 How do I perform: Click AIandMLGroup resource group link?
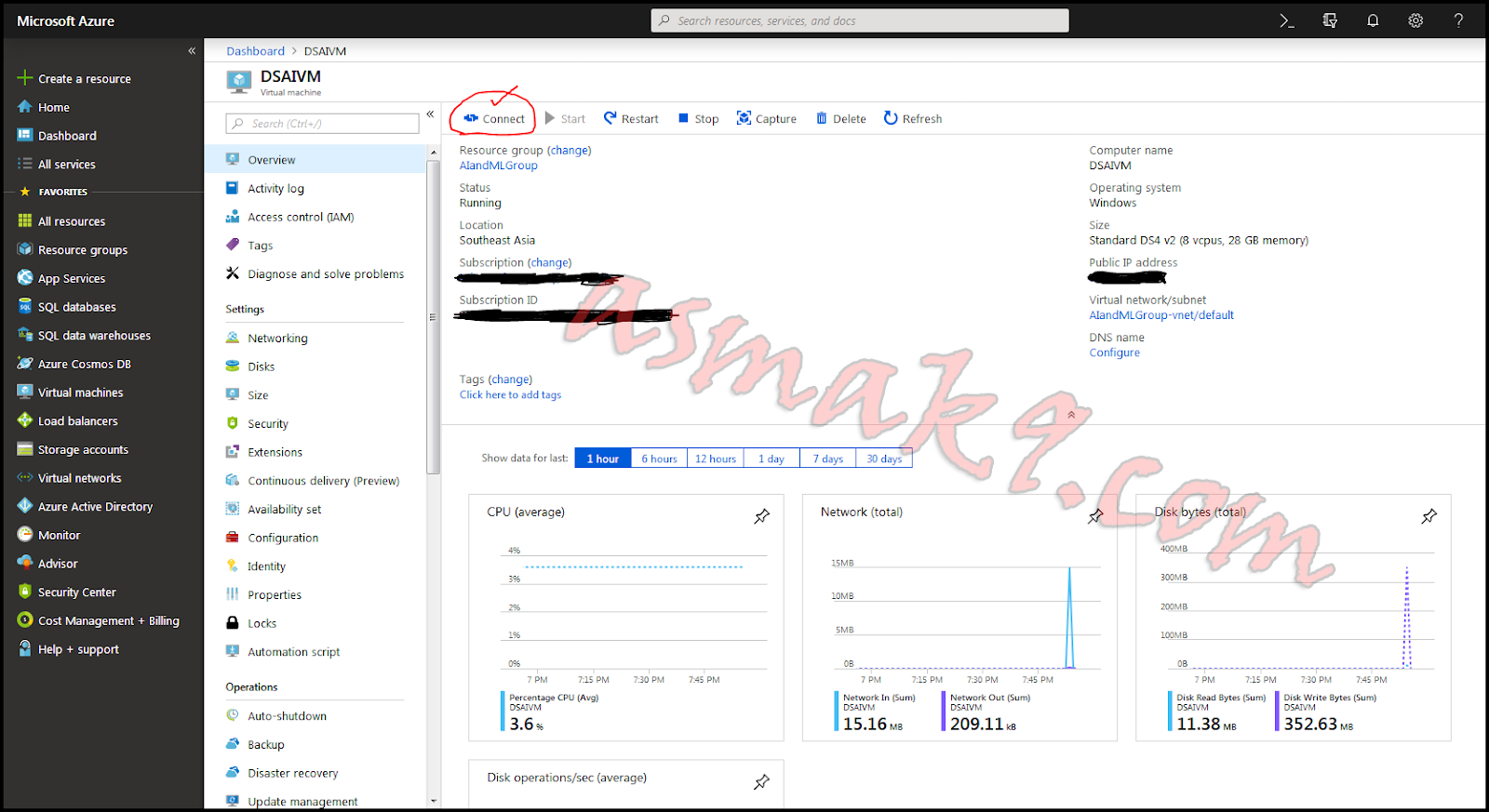(x=498, y=166)
